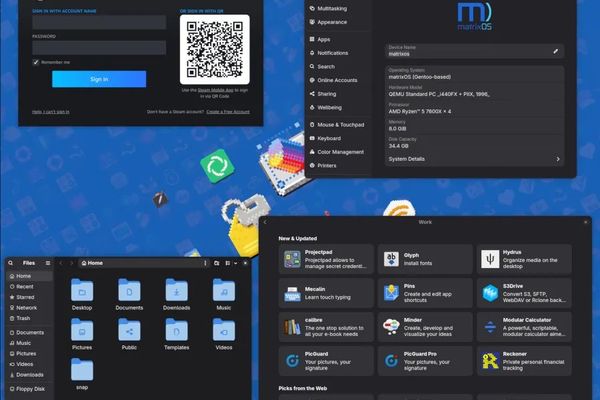Open the Desktop folder in Files
600x400 pixels.
click(x=82, y=294)
